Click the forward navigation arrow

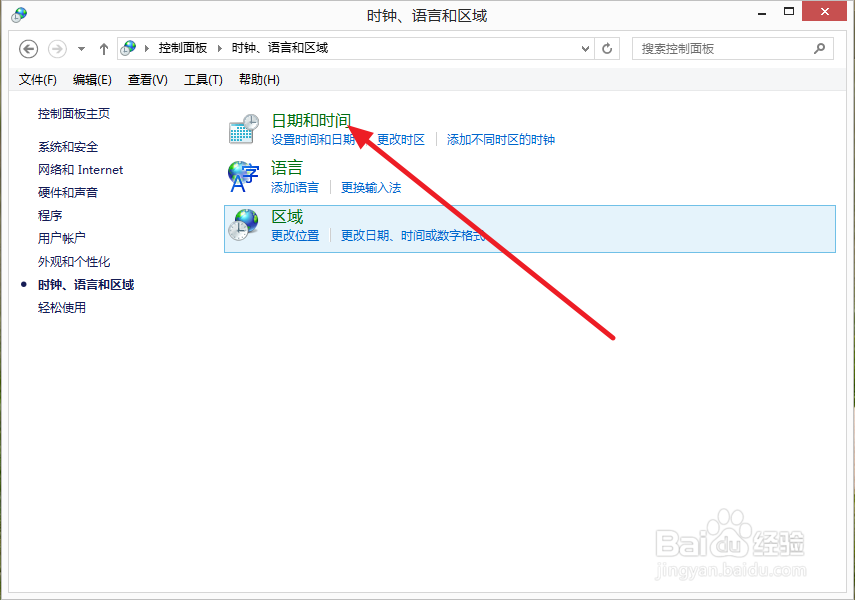(x=58, y=48)
